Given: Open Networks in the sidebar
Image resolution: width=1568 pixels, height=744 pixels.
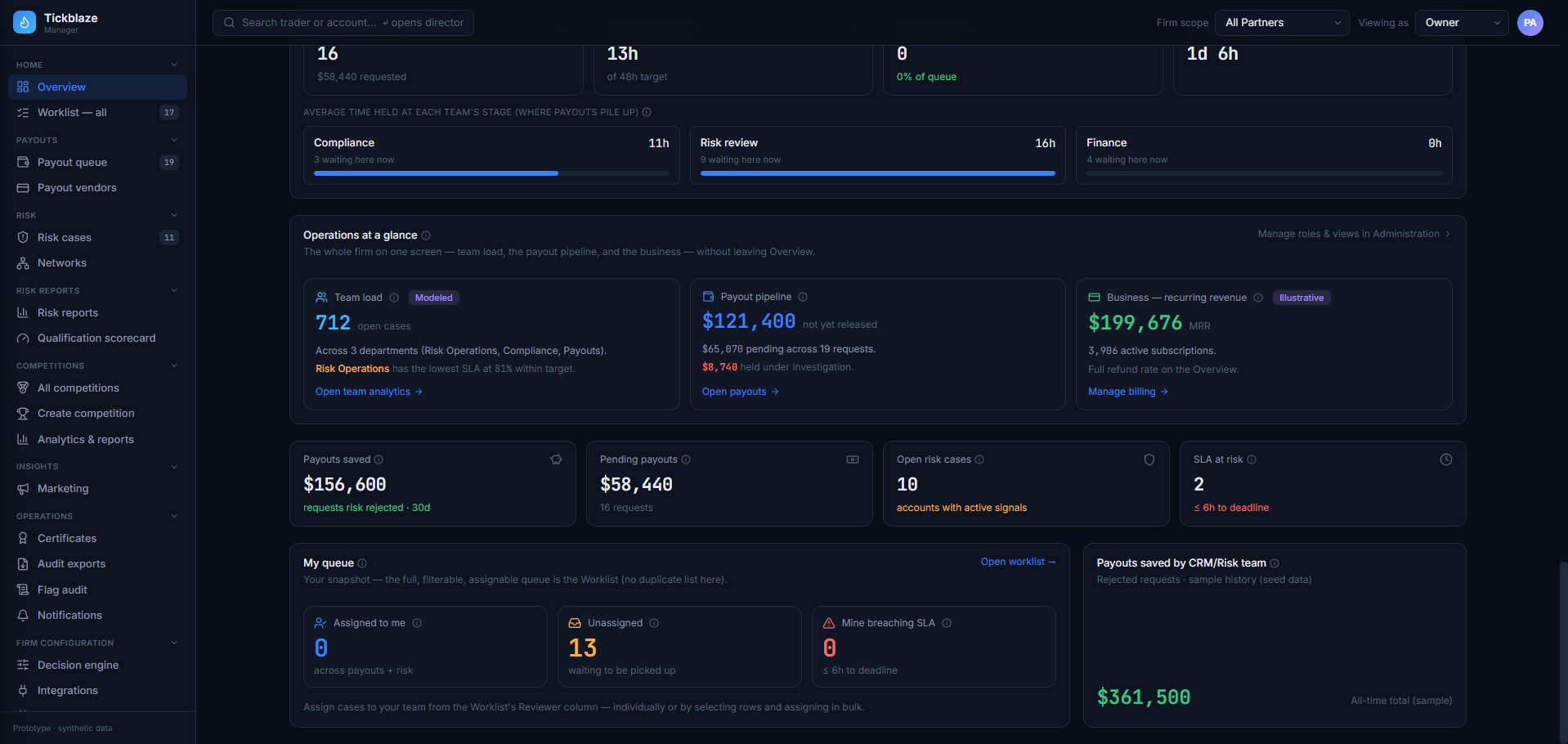Looking at the screenshot, I should [97, 262].
